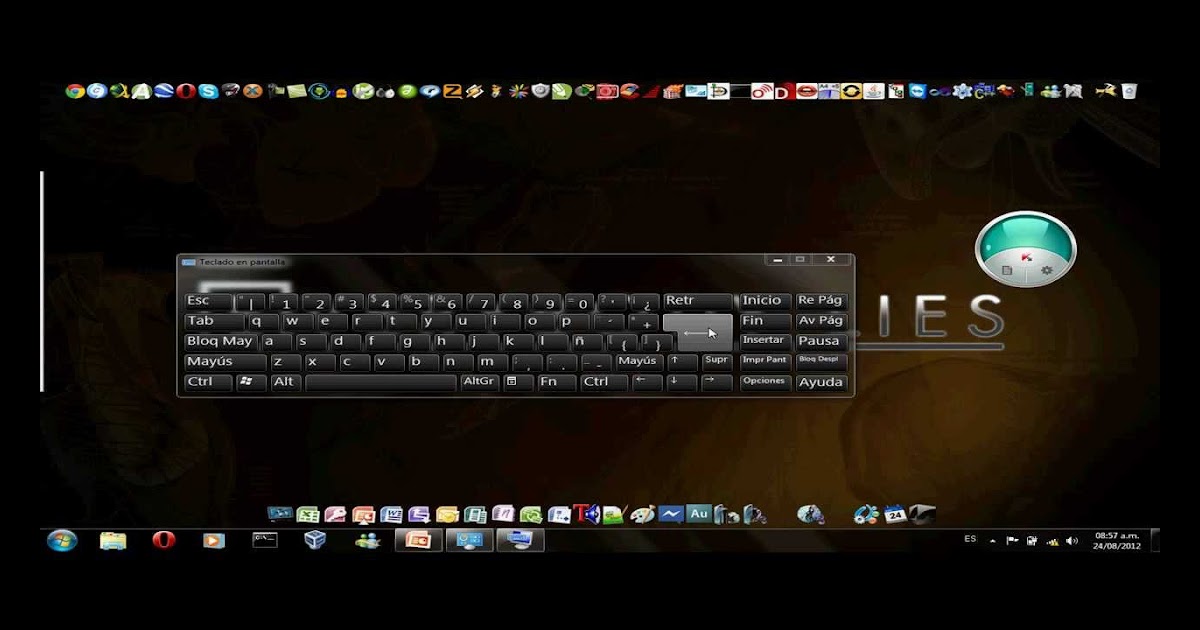Viewport: 1200px width, 630px height.
Task: Open red Opera icon in the top dock
Action: click(186, 91)
